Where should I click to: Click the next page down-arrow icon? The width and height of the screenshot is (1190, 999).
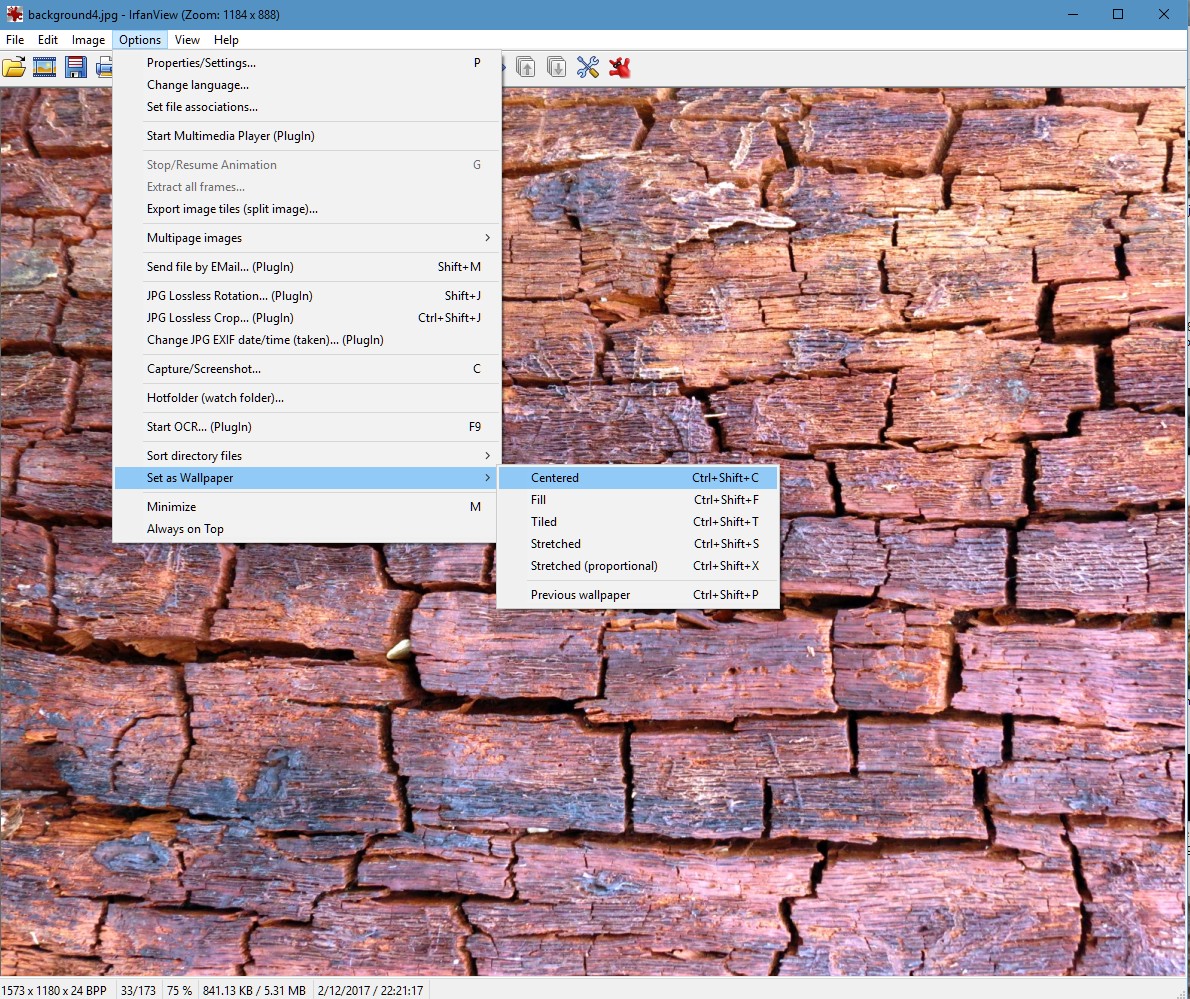tap(556, 68)
